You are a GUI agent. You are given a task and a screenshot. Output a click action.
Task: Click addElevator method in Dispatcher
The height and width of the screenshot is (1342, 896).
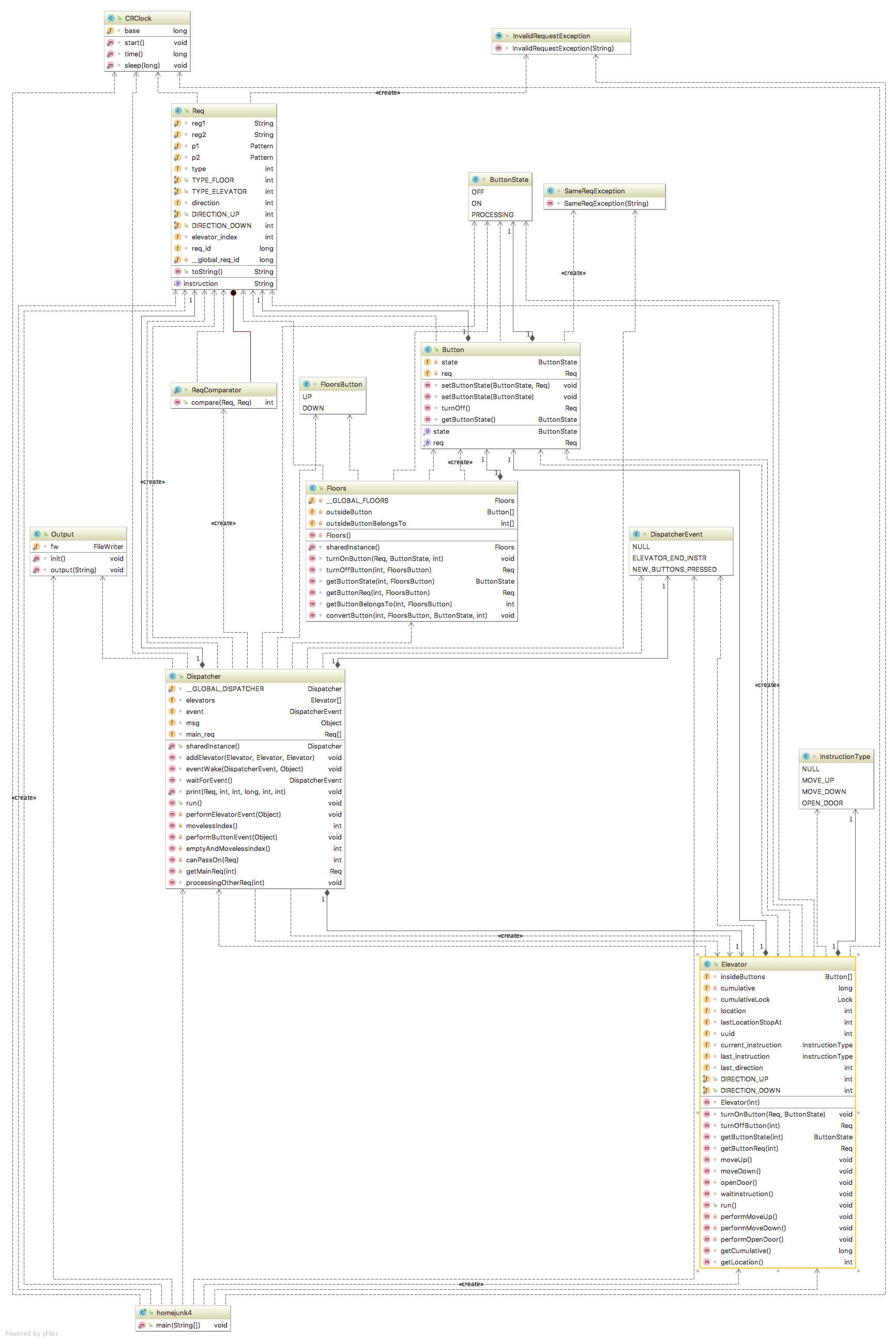255,758
